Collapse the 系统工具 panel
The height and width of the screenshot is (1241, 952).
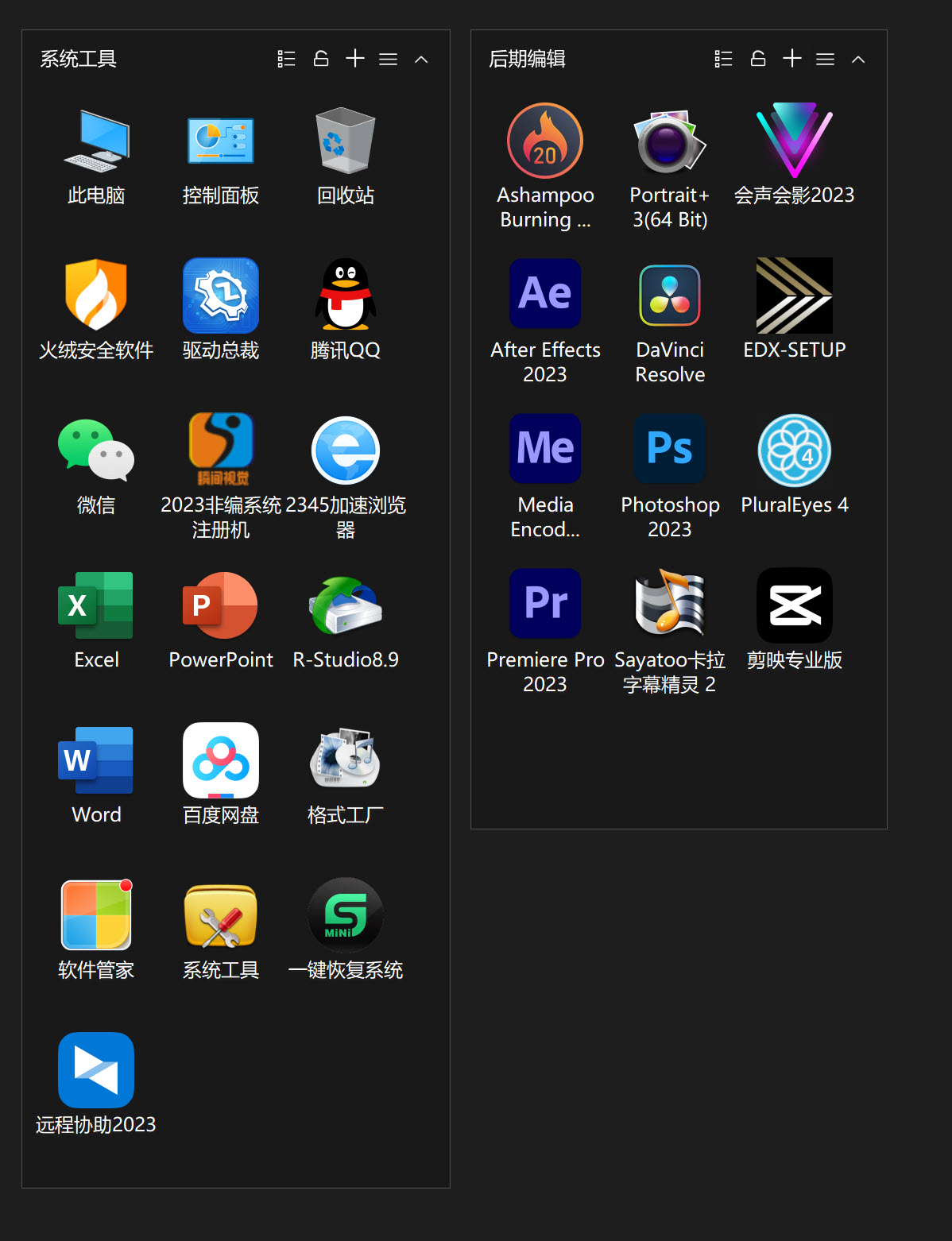pos(422,60)
